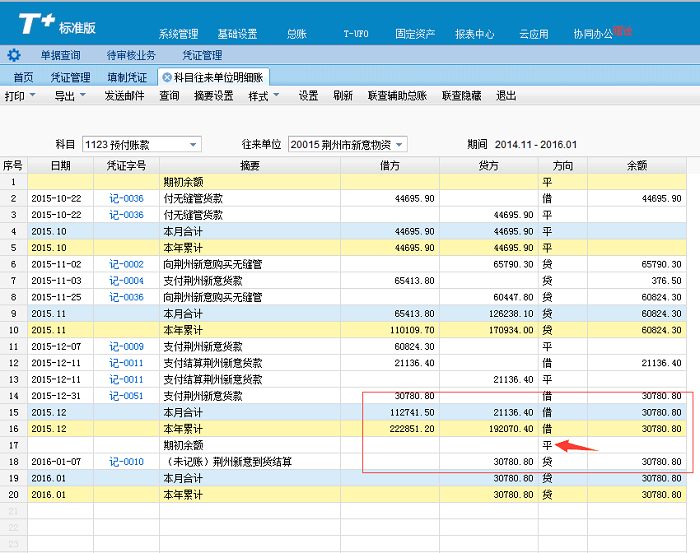Click the blue gear settings icon
The width and height of the screenshot is (700, 553).
pyautogui.click(x=14, y=55)
